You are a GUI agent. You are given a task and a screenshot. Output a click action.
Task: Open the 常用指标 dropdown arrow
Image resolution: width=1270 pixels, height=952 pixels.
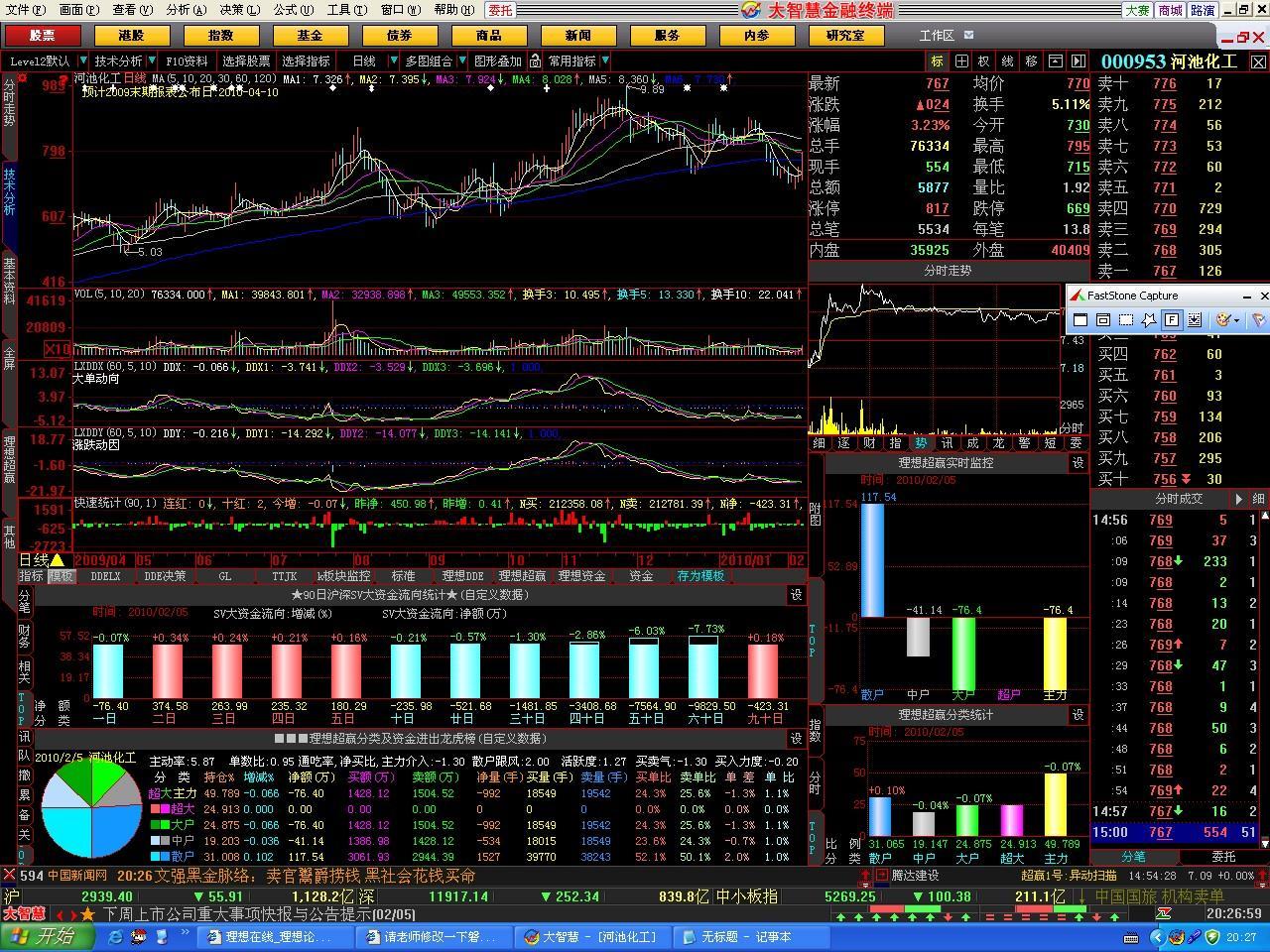(x=605, y=61)
